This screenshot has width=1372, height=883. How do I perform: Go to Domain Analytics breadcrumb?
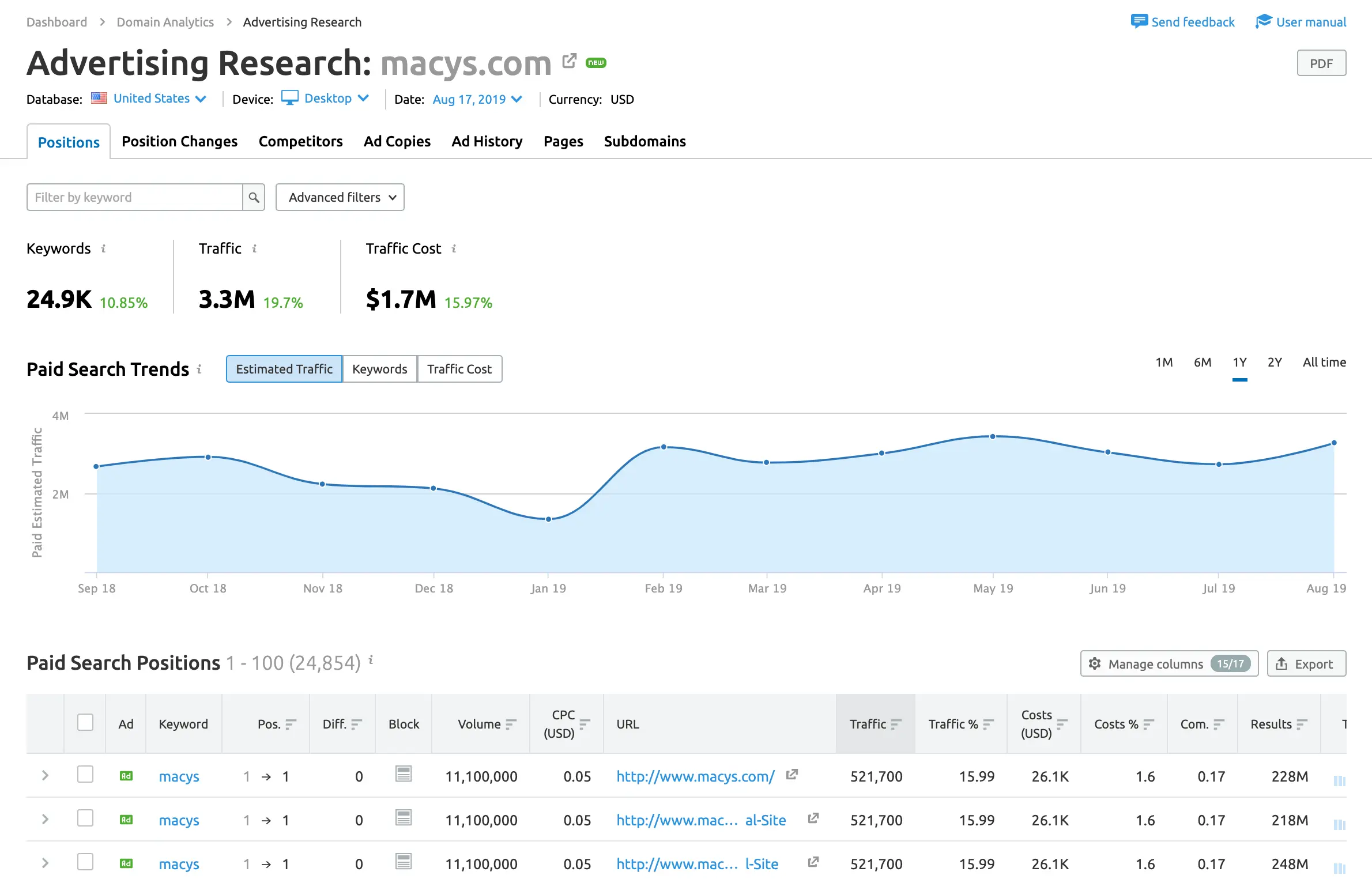[x=165, y=22]
